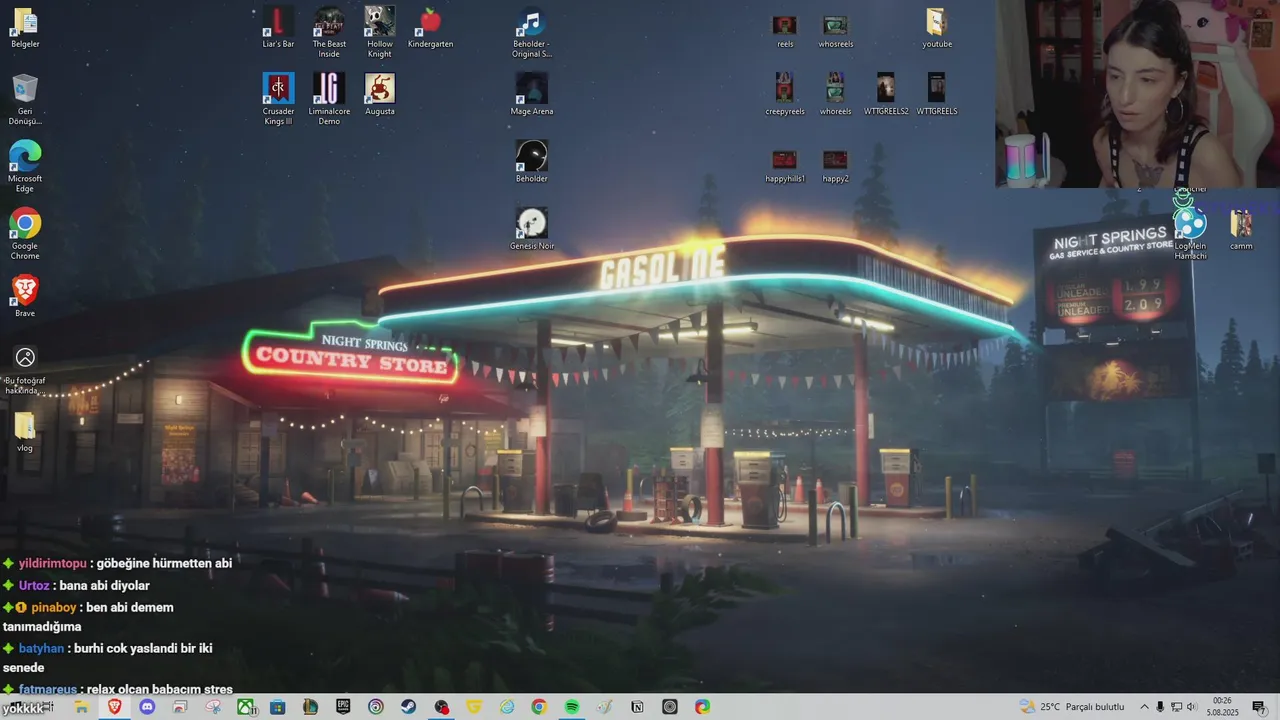The height and width of the screenshot is (720, 1280).
Task: Select the Liar's Bar game shortcut
Action: pos(278,28)
